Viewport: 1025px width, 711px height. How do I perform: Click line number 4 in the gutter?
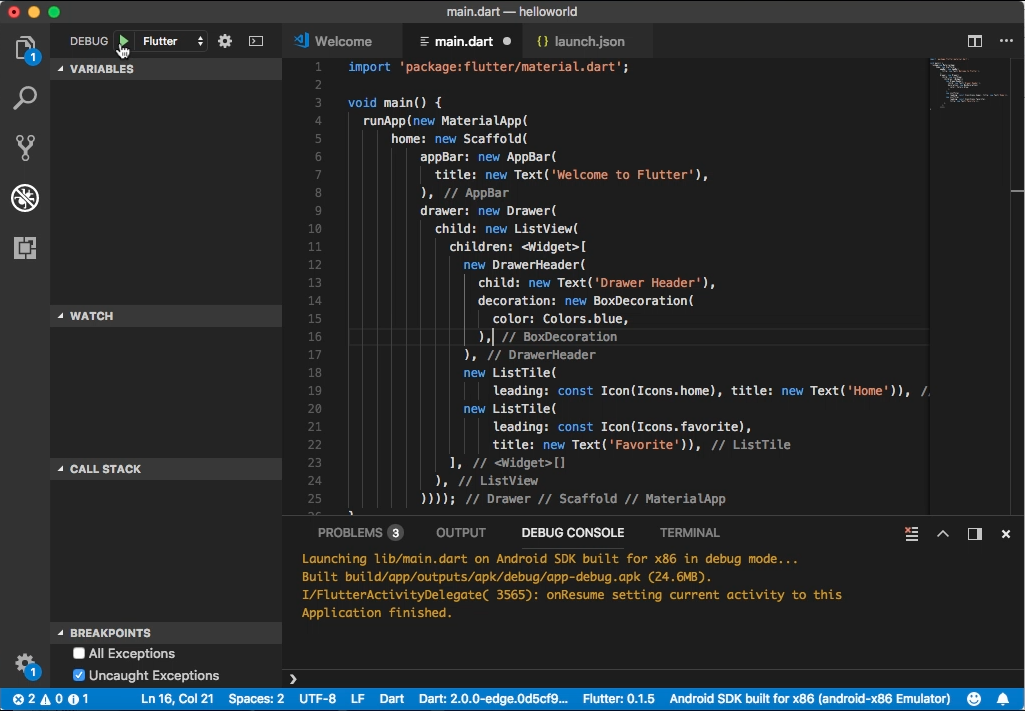[318, 120]
